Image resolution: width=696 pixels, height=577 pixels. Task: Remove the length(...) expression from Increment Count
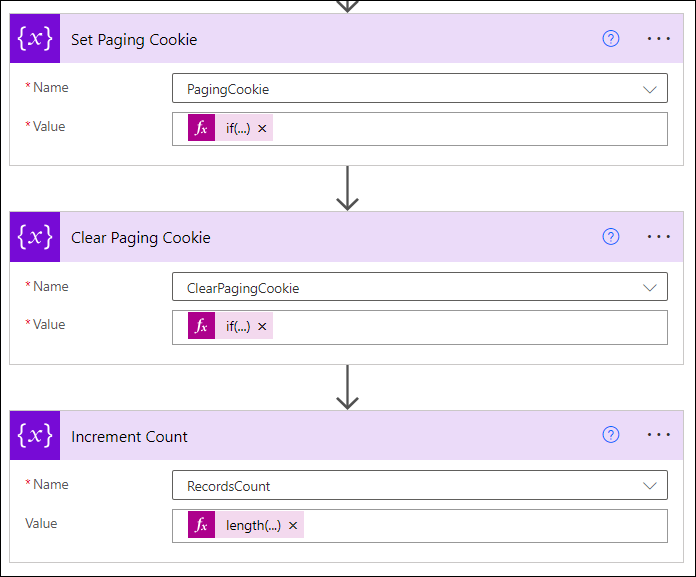click(293, 525)
